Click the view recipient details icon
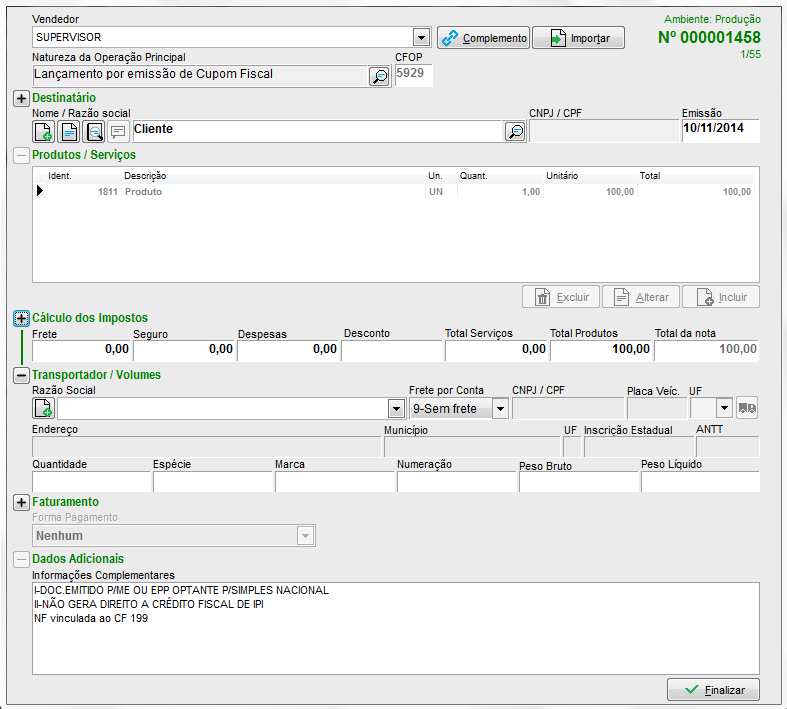 point(94,131)
